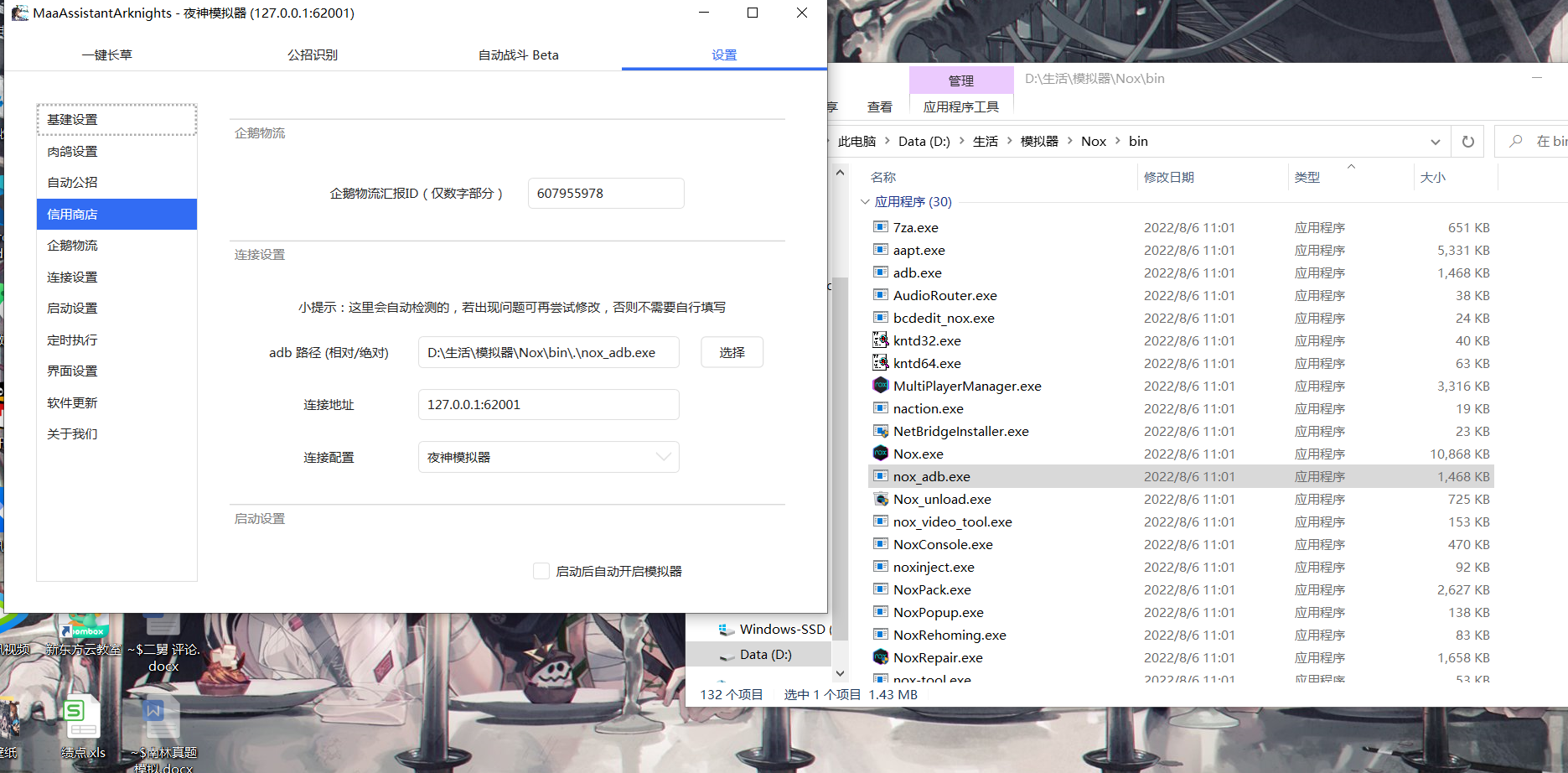Open the 查看 ribbon tab in Explorer
1568x773 pixels.
(880, 106)
